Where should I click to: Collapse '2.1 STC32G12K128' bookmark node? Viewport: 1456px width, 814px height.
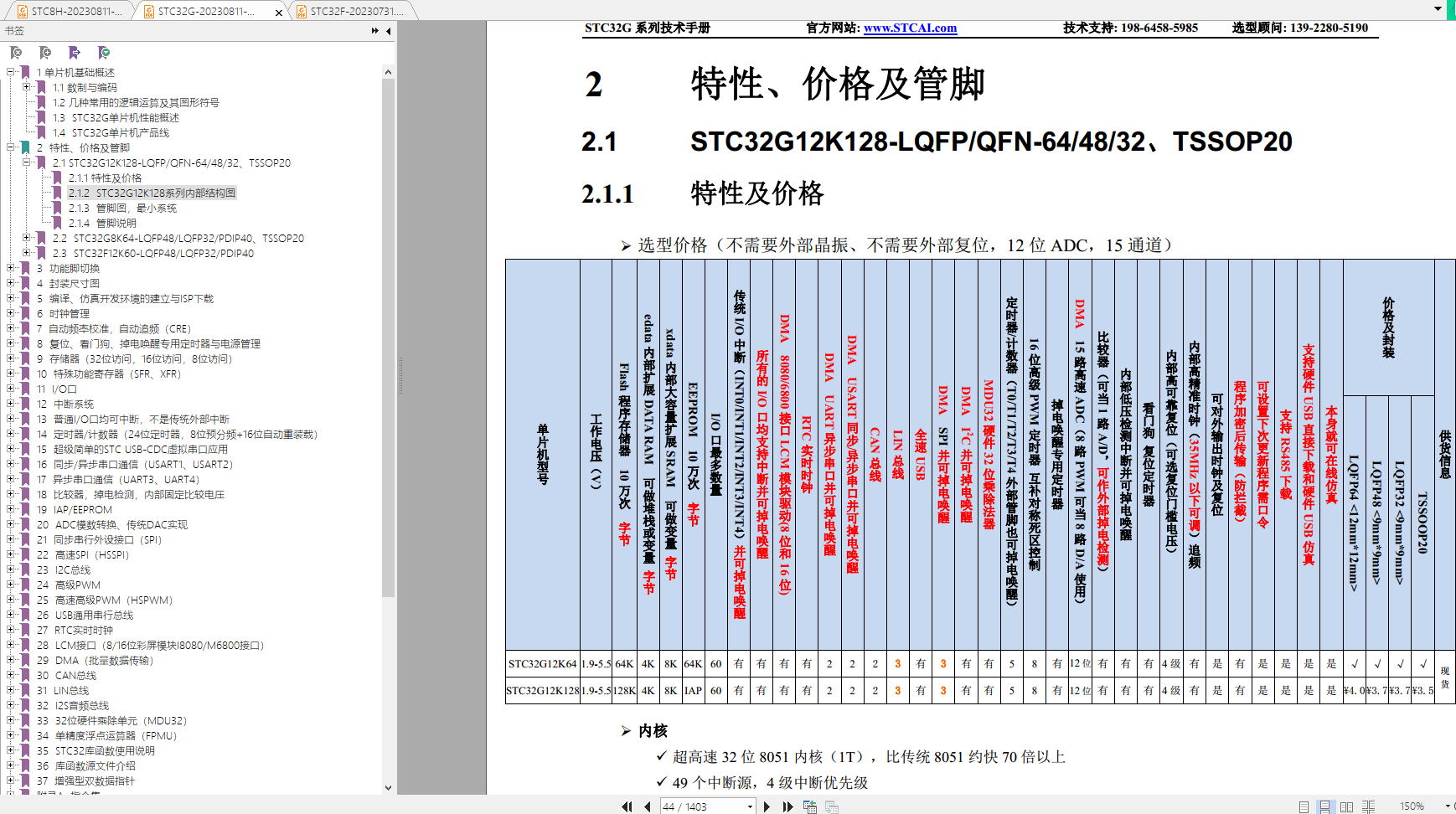(x=26, y=162)
